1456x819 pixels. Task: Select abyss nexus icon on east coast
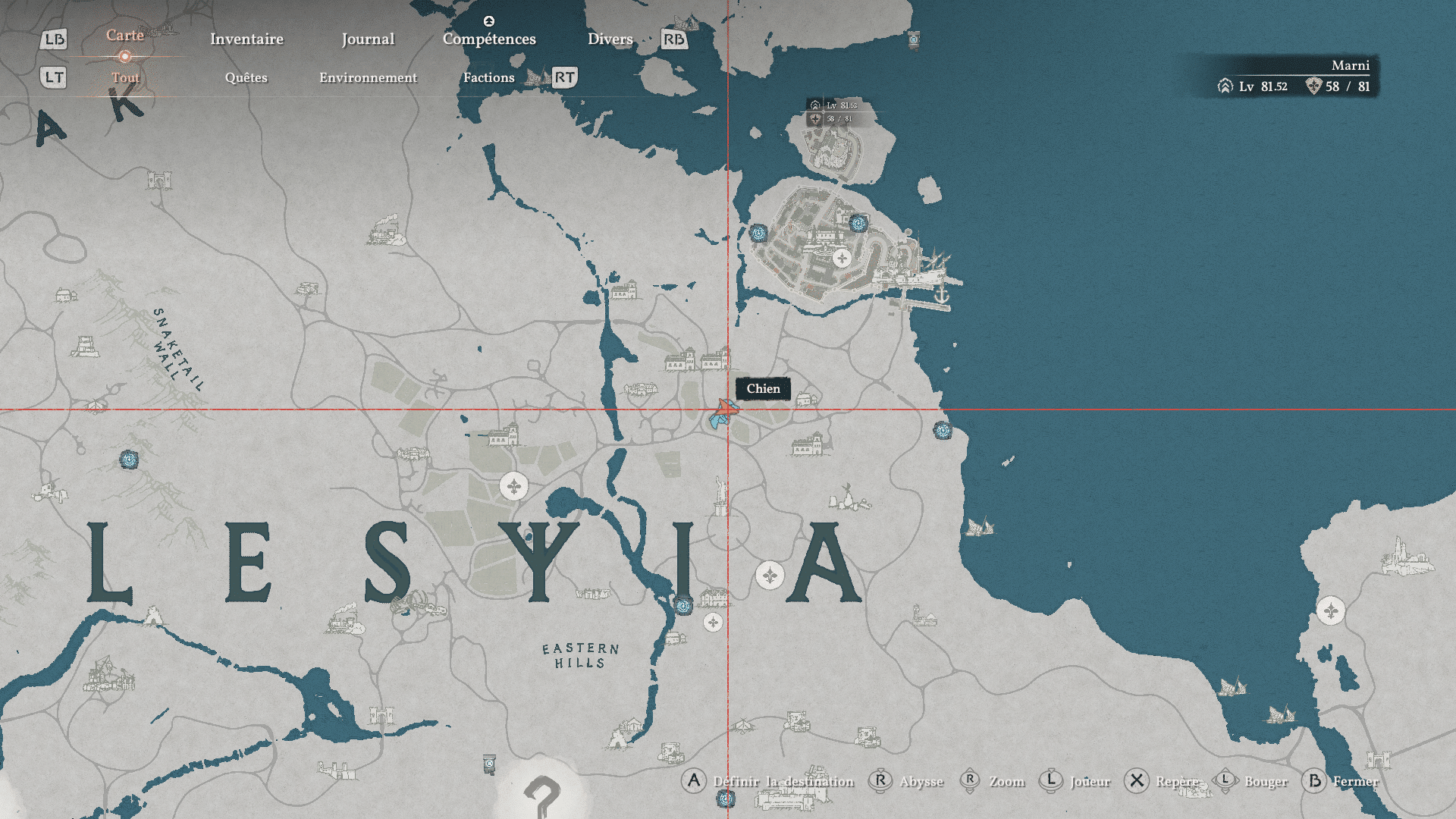942,431
